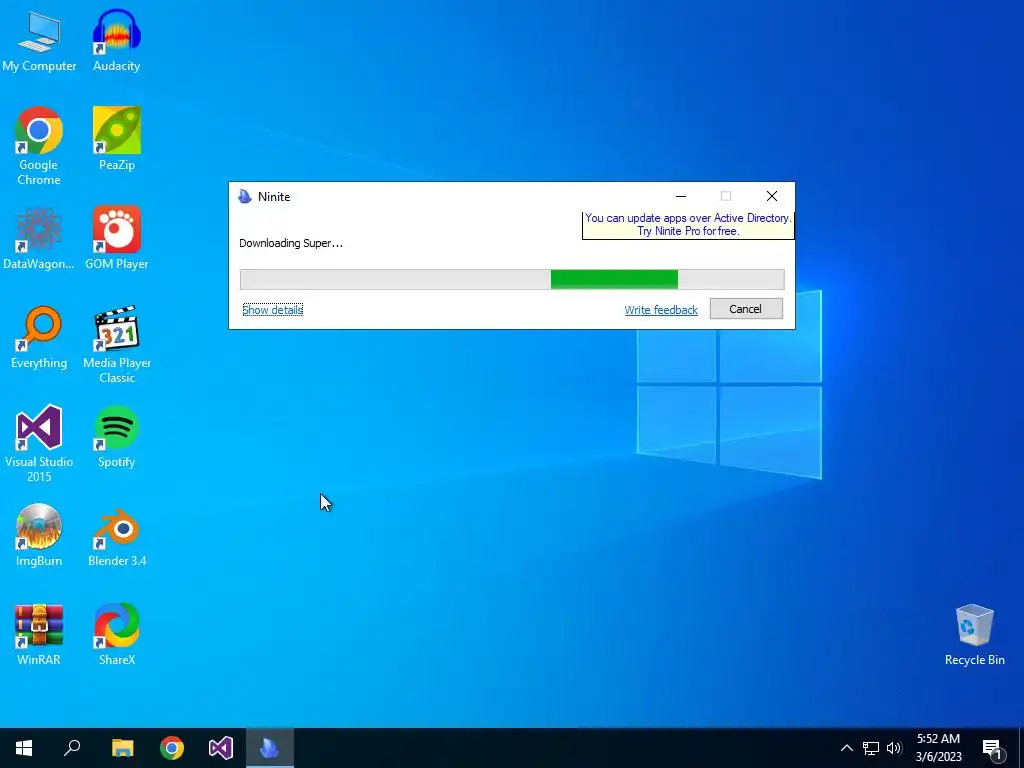This screenshot has height=768, width=1024.
Task: Click the Ninite download progress bar
Action: click(x=512, y=280)
